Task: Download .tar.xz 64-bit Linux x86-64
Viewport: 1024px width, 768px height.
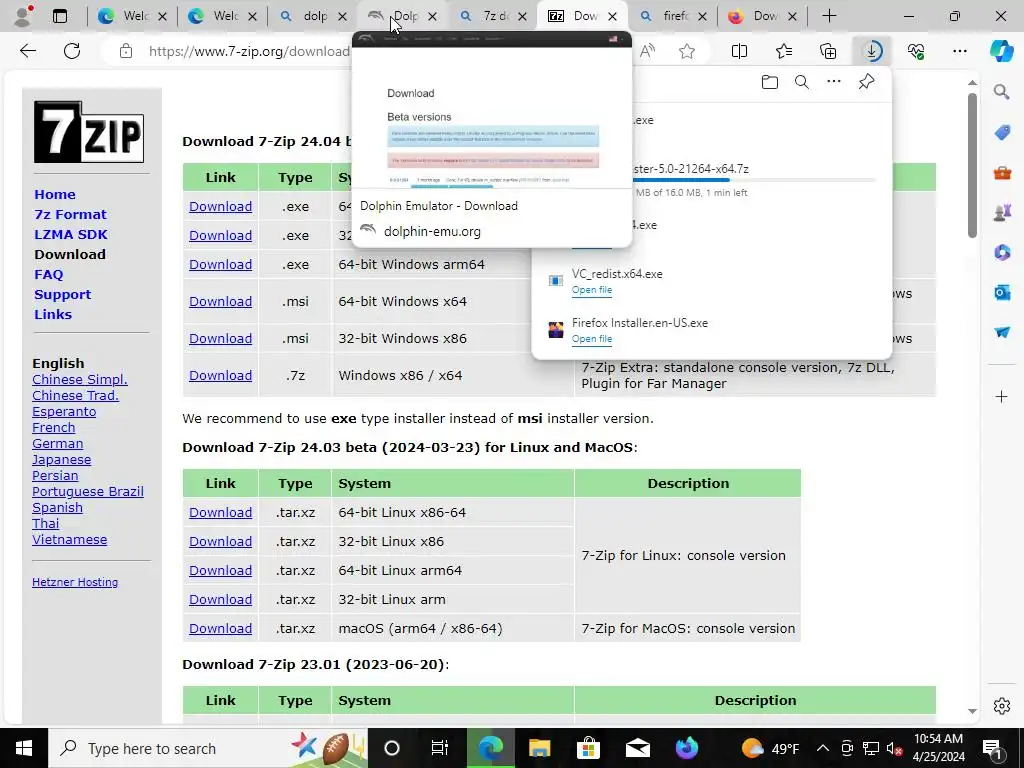Action: click(221, 513)
